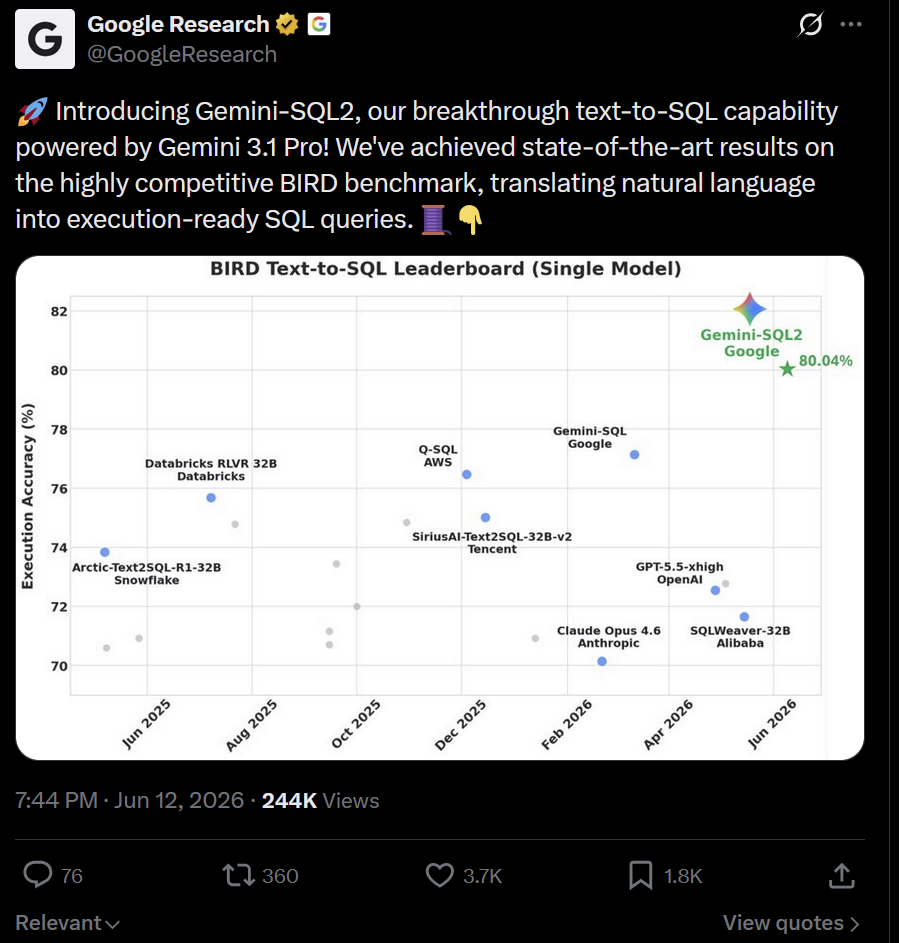Viewport: 899px width, 943px height.
Task: Click the Google affiliation logo badge
Action: pyautogui.click(x=319, y=24)
